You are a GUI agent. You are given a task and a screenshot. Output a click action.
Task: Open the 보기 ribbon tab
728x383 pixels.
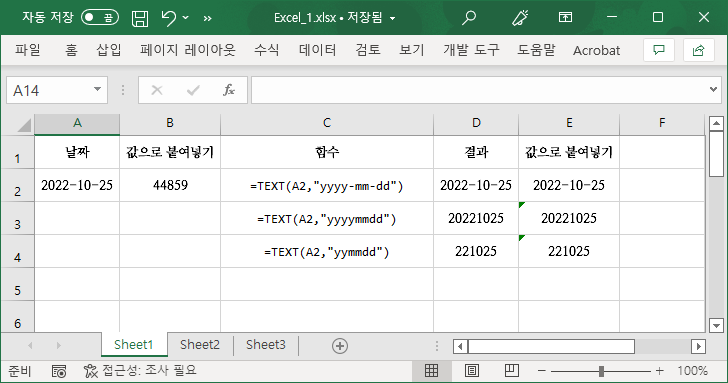click(412, 50)
